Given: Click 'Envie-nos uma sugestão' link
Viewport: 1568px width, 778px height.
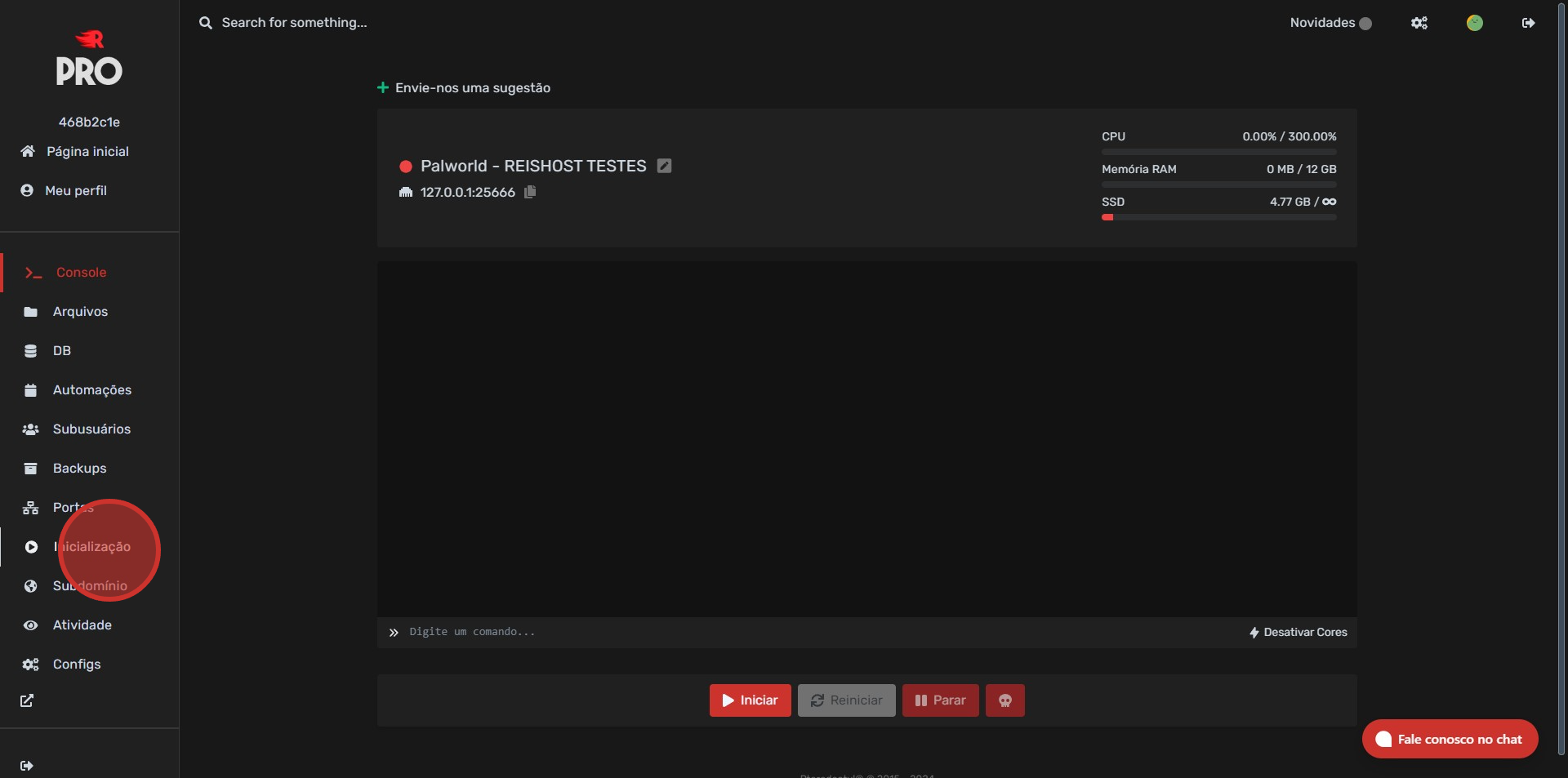Looking at the screenshot, I should pos(463,88).
